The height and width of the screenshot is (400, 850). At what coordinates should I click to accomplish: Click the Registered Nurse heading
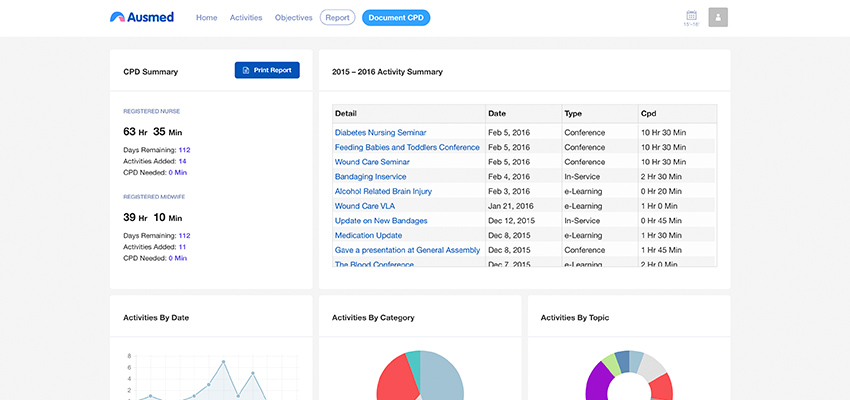coord(152,111)
